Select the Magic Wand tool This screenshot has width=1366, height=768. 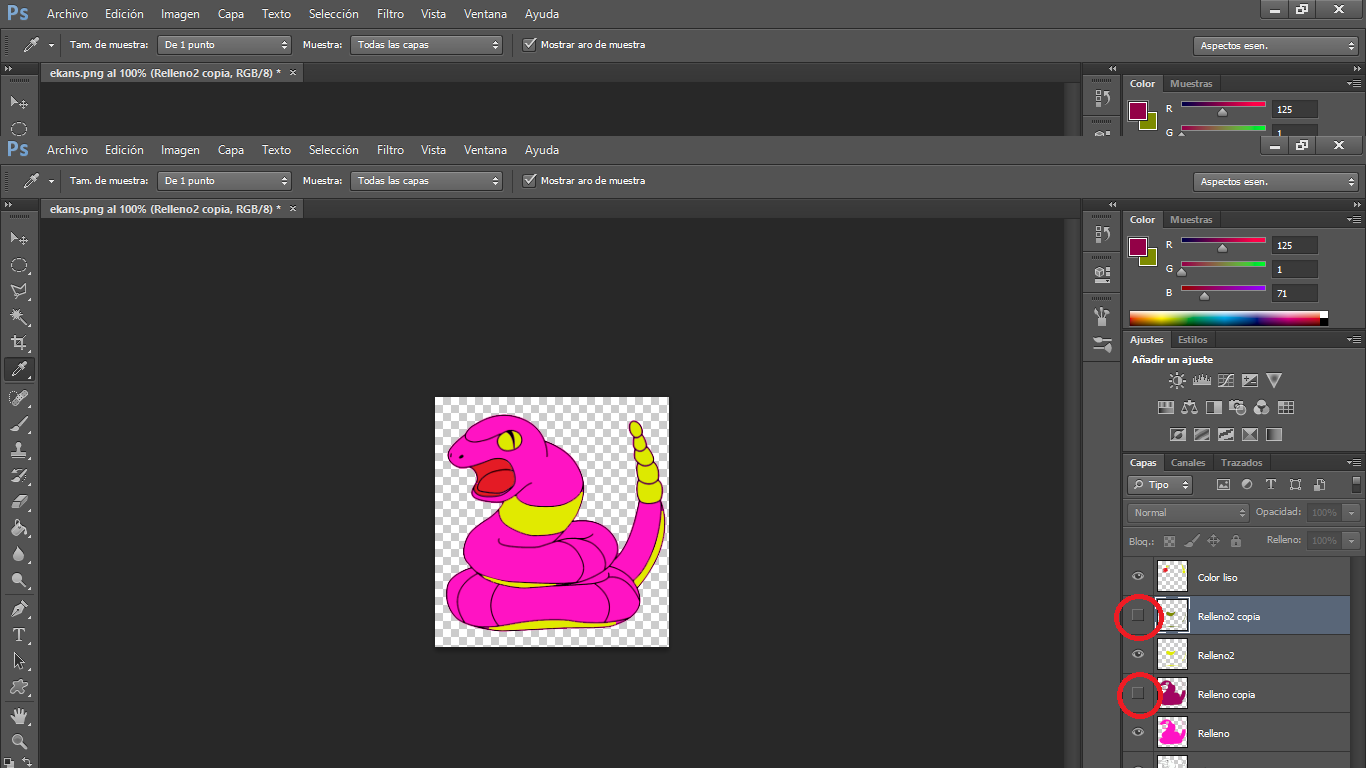[x=19, y=317]
